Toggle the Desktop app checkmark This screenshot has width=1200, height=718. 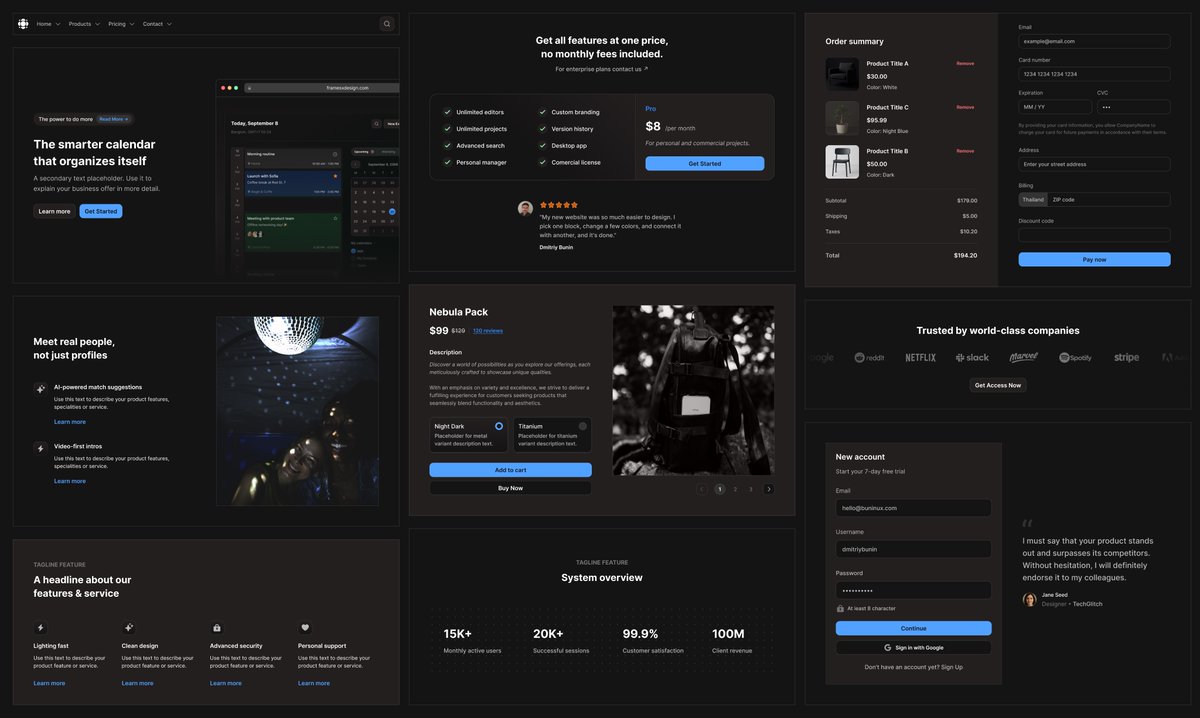point(542,146)
